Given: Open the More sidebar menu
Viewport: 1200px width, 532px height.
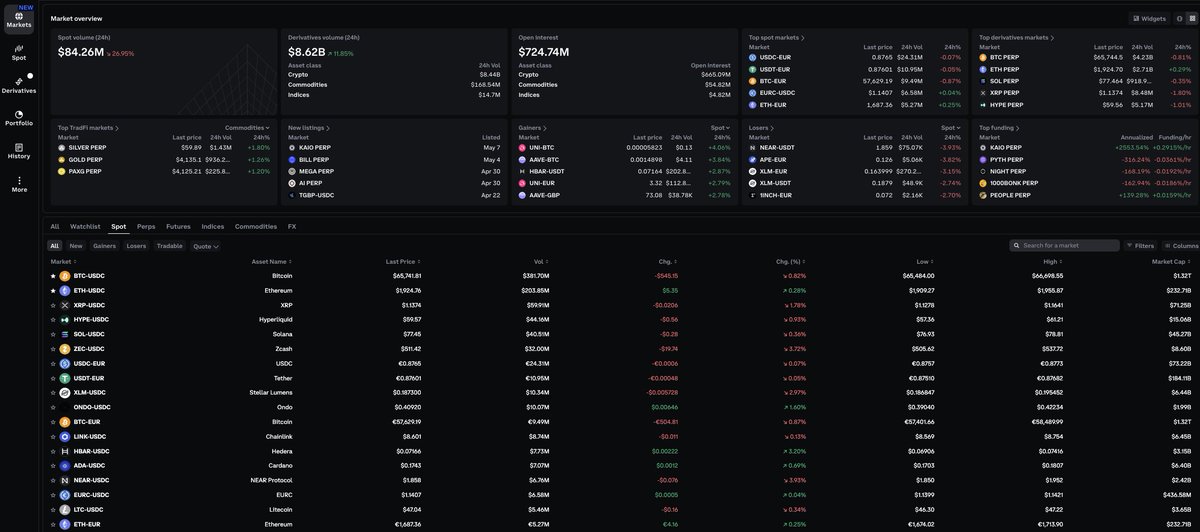Looking at the screenshot, I should click(x=19, y=184).
